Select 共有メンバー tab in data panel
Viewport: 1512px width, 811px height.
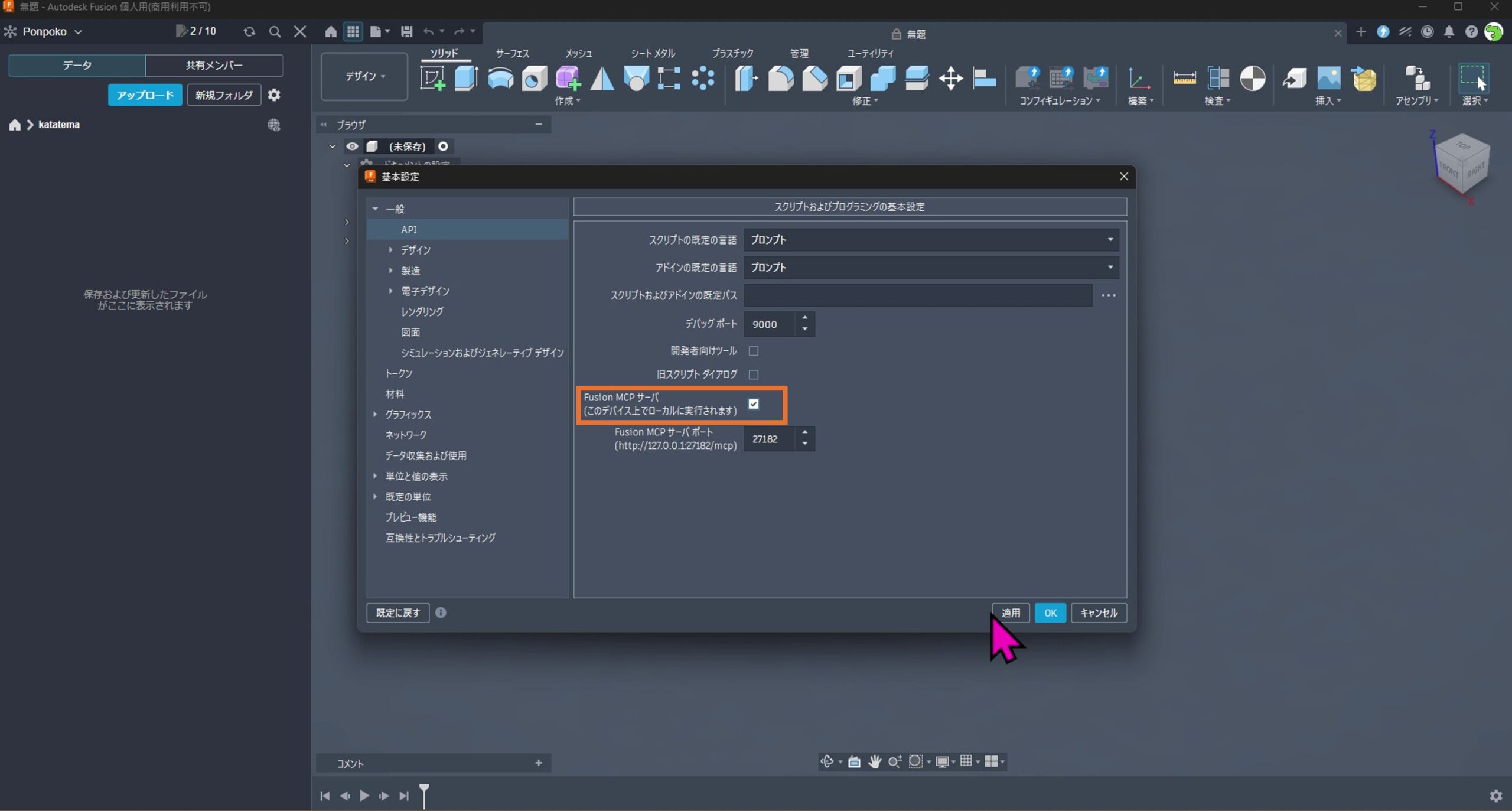point(214,65)
